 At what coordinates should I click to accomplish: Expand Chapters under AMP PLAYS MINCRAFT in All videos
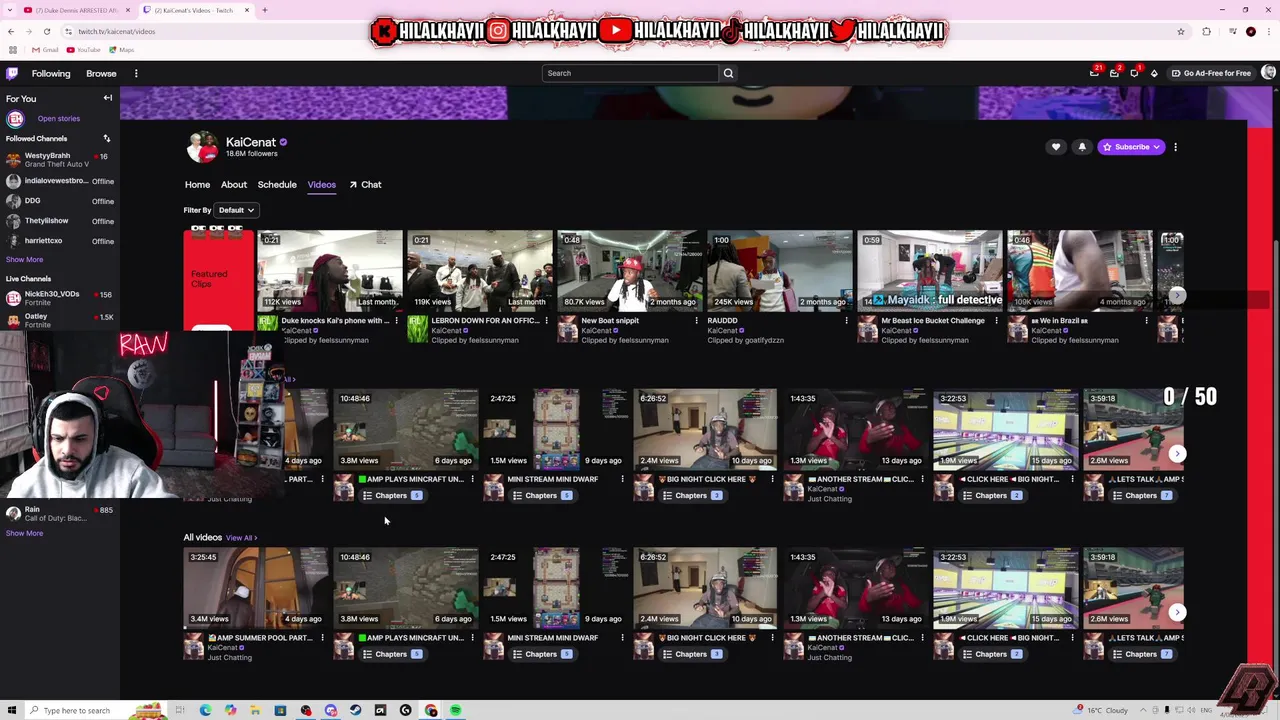point(392,655)
